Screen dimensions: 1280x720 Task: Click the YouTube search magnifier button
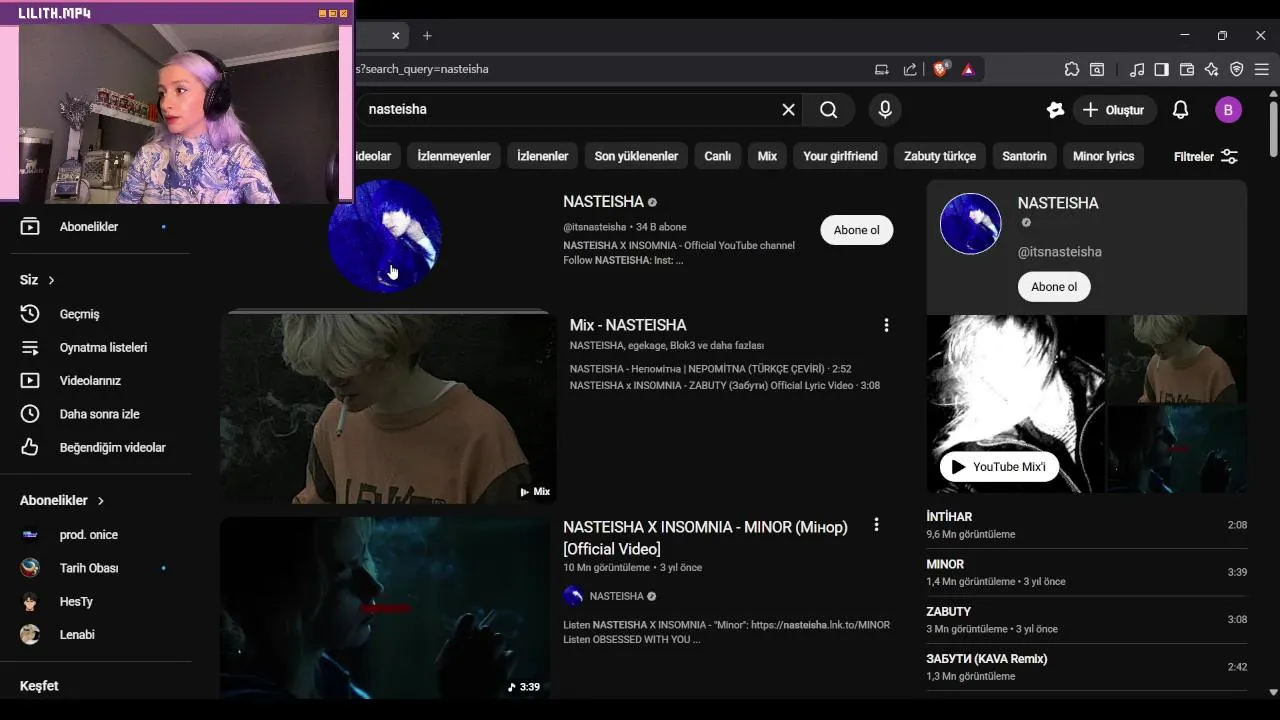(829, 110)
